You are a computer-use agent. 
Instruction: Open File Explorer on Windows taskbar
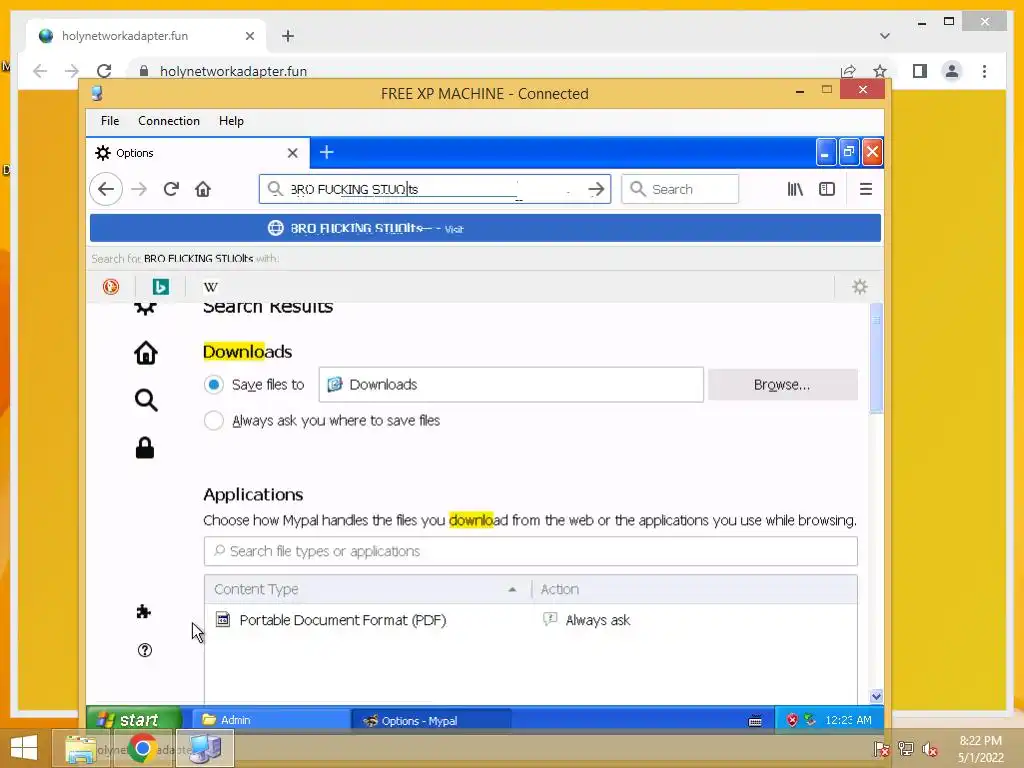80,748
